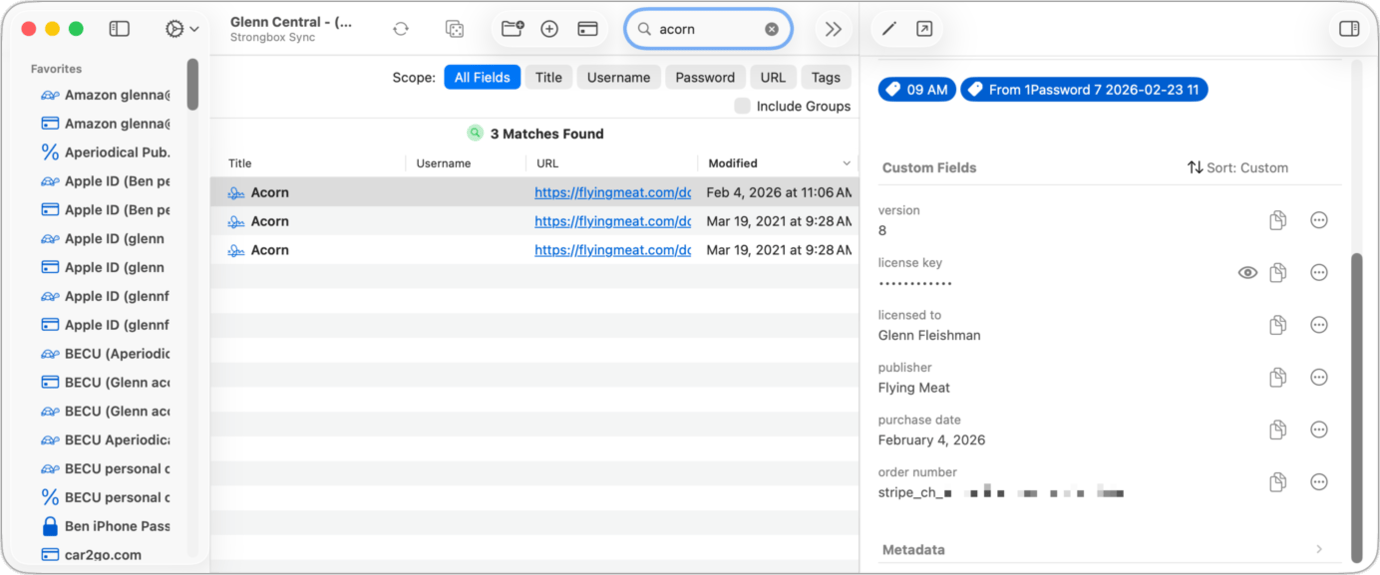Image resolution: width=1380 pixels, height=575 pixels.
Task: Open flyingmeat.com link in third Acorn row
Action: coord(613,250)
